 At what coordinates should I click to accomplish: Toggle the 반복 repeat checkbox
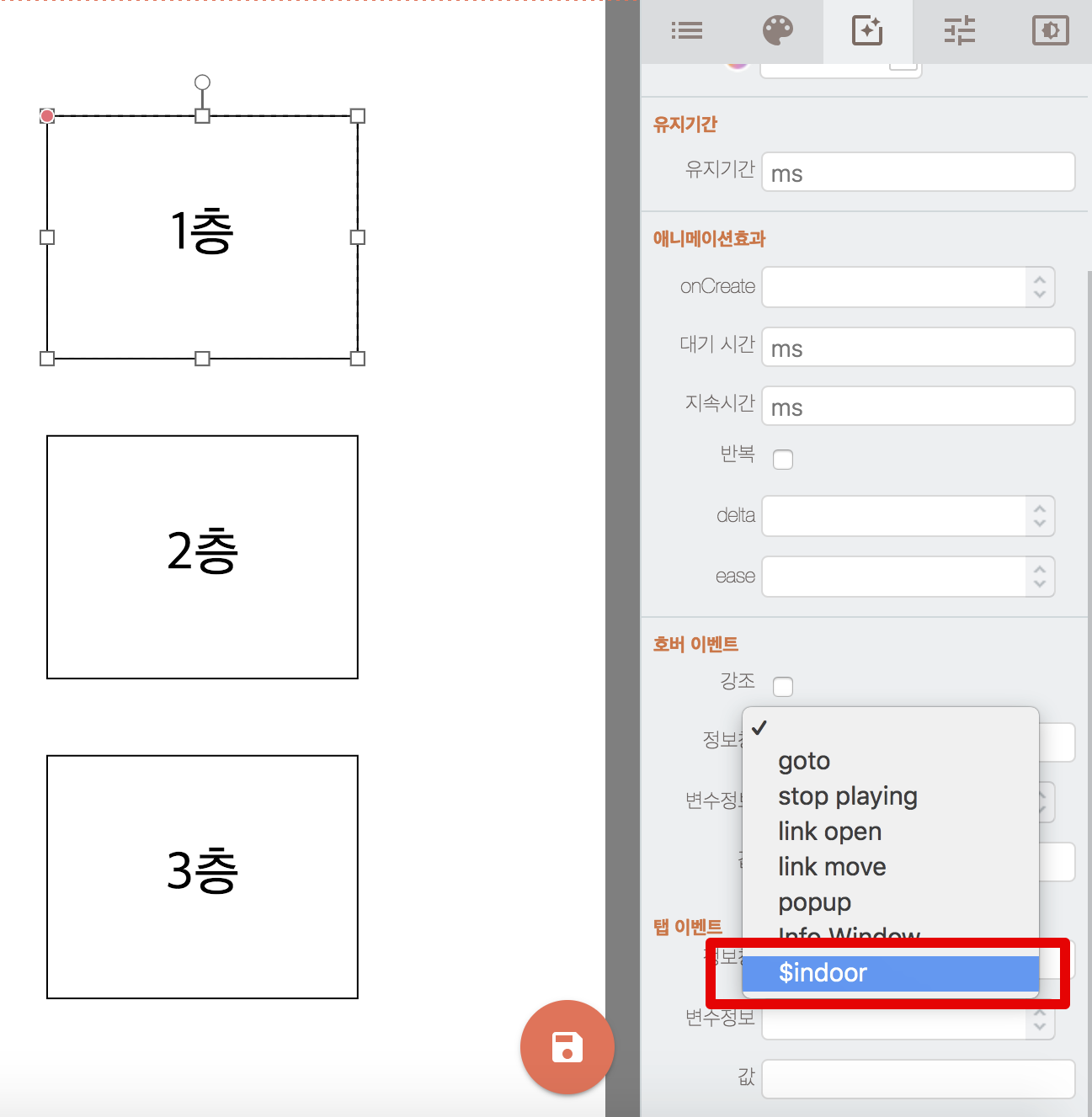pyautogui.click(x=783, y=460)
